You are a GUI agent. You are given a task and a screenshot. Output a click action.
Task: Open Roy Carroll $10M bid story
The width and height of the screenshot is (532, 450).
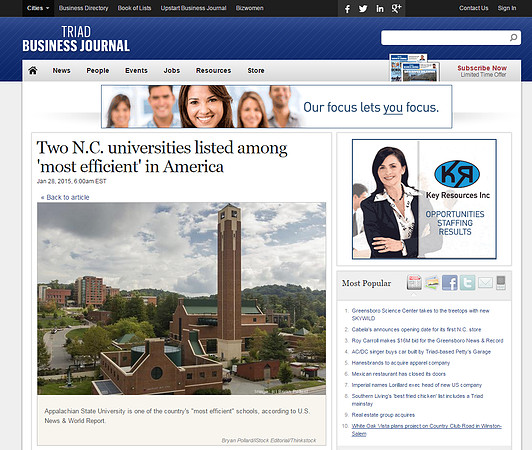(428, 340)
